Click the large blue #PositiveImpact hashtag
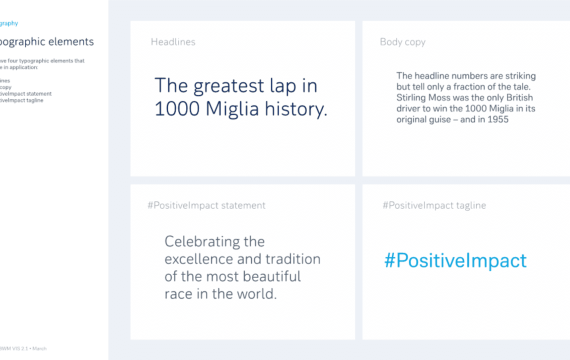The image size is (570, 360). click(x=455, y=261)
